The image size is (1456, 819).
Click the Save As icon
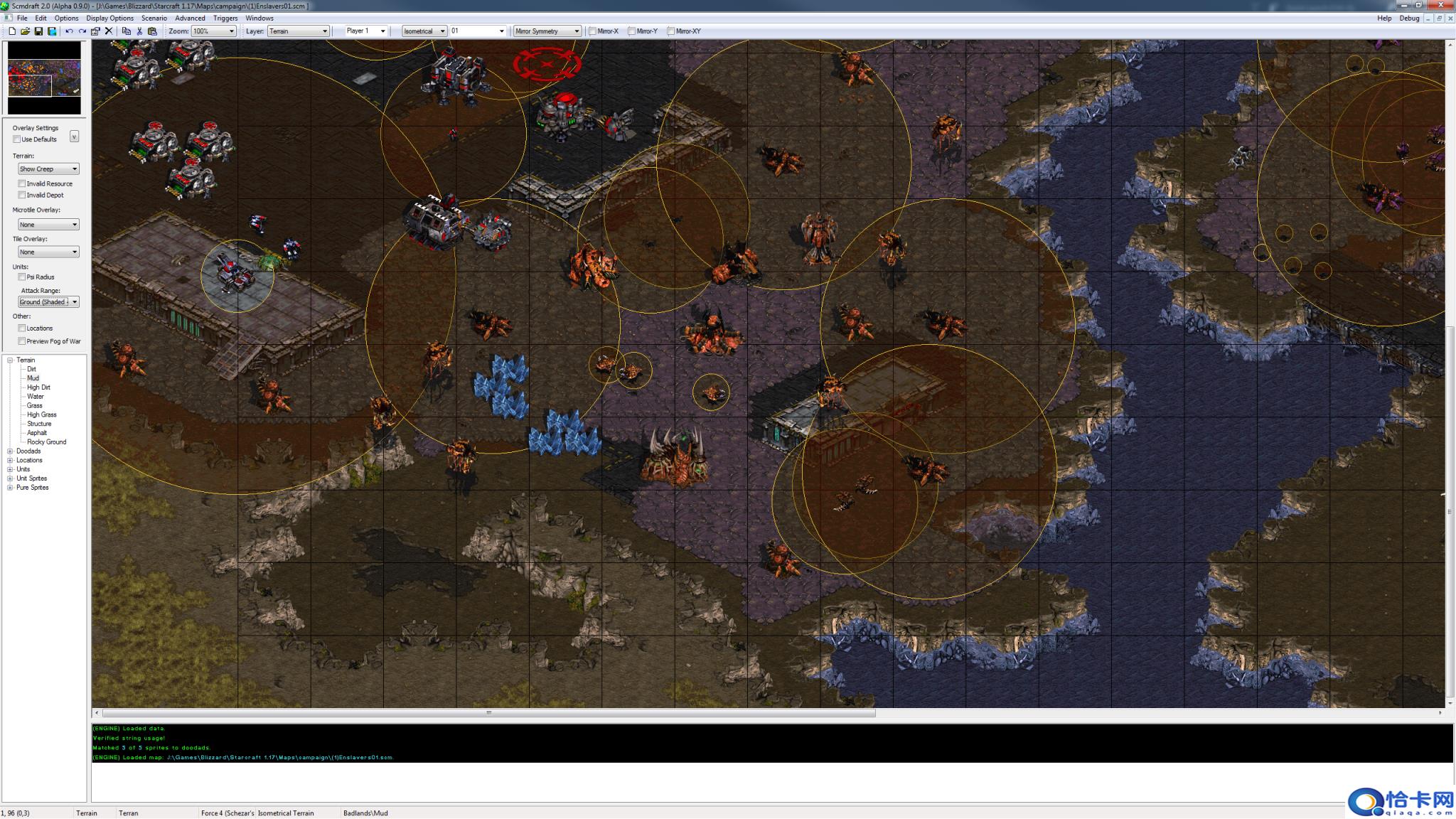[x=52, y=31]
